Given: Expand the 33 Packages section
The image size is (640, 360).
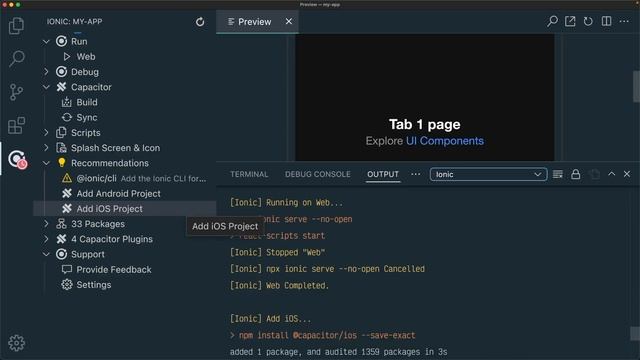Looking at the screenshot, I should [x=46, y=224].
